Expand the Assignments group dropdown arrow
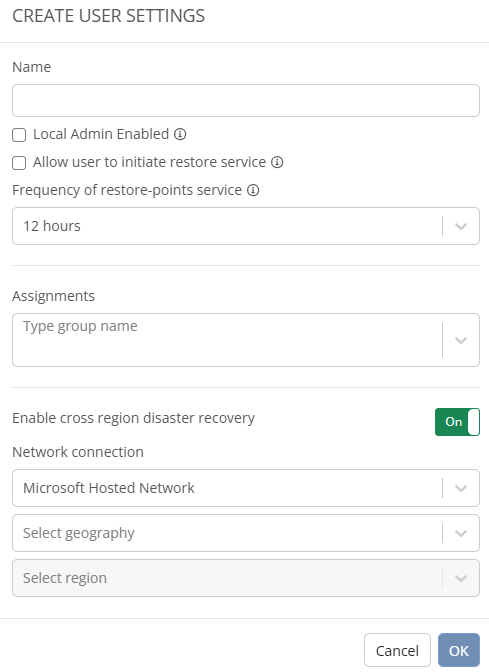The image size is (489, 672). [x=461, y=340]
